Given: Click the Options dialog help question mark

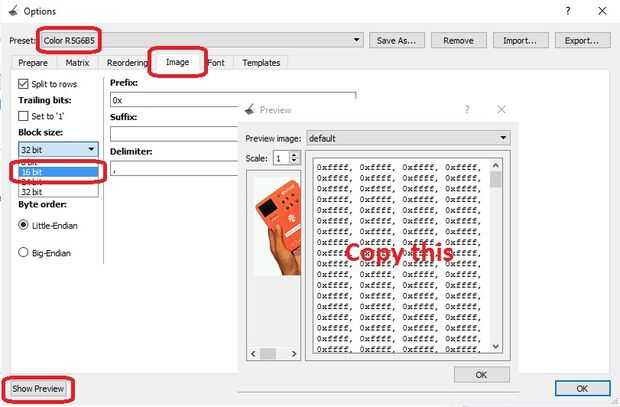Looking at the screenshot, I should [x=568, y=11].
